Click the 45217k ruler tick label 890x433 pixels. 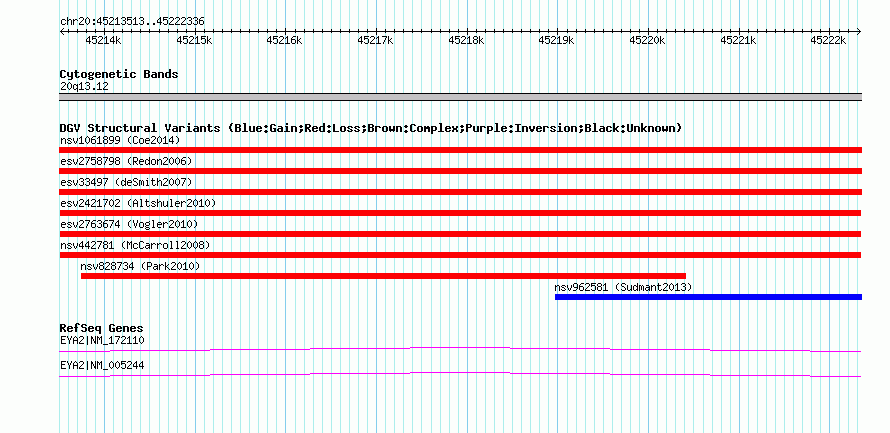click(x=375, y=40)
